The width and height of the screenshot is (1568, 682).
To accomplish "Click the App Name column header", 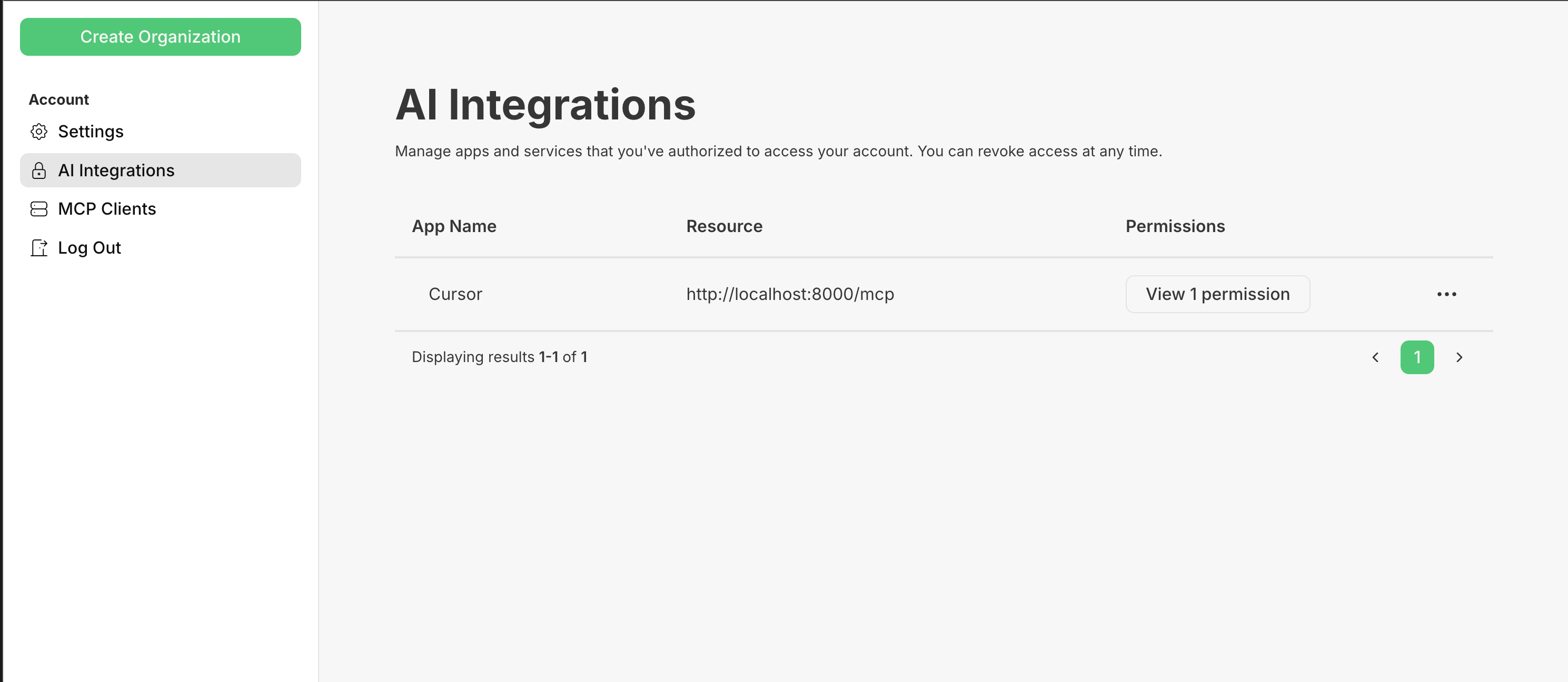I will click(454, 226).
